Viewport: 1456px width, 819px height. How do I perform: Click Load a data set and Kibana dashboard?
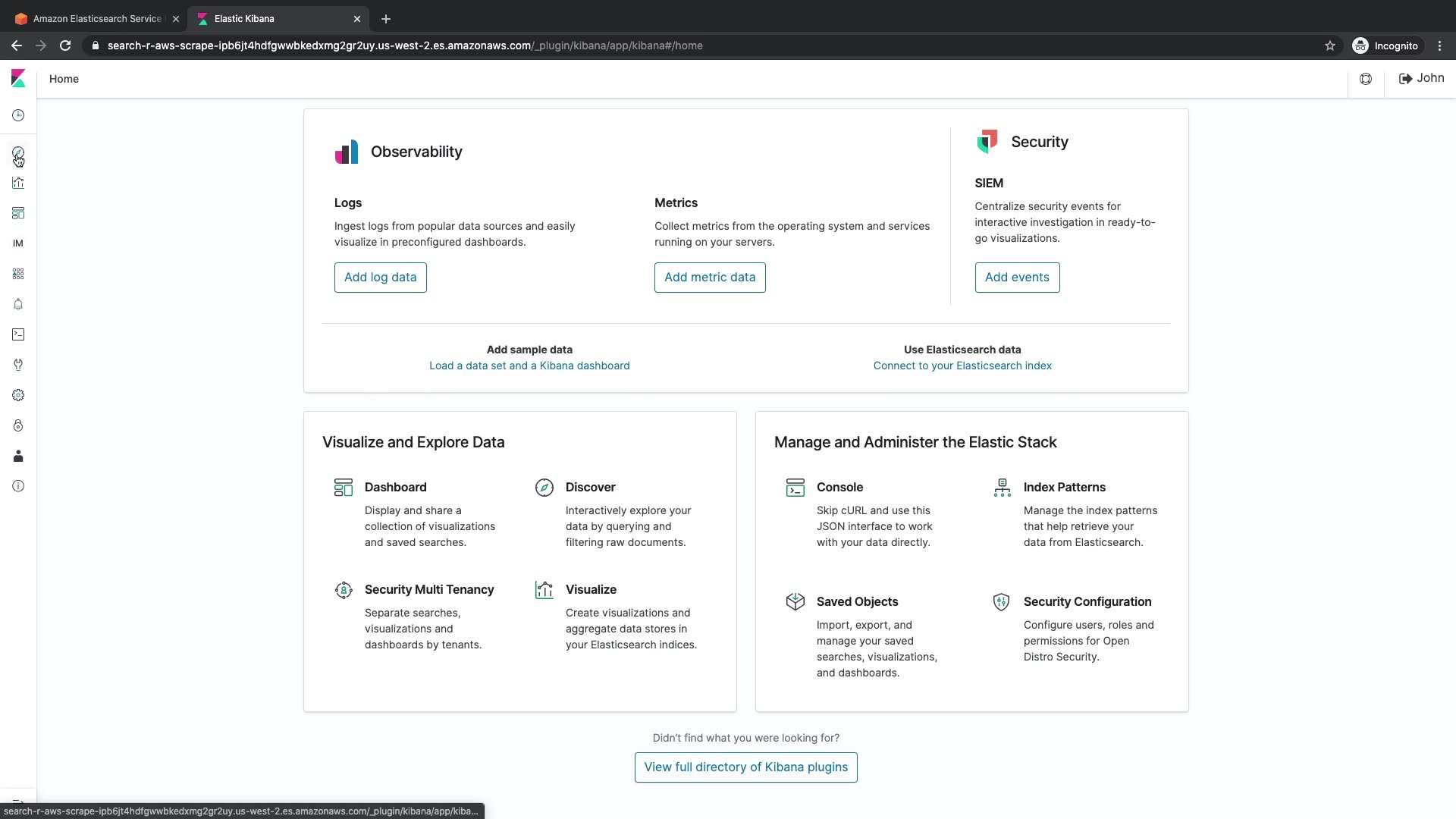529,366
